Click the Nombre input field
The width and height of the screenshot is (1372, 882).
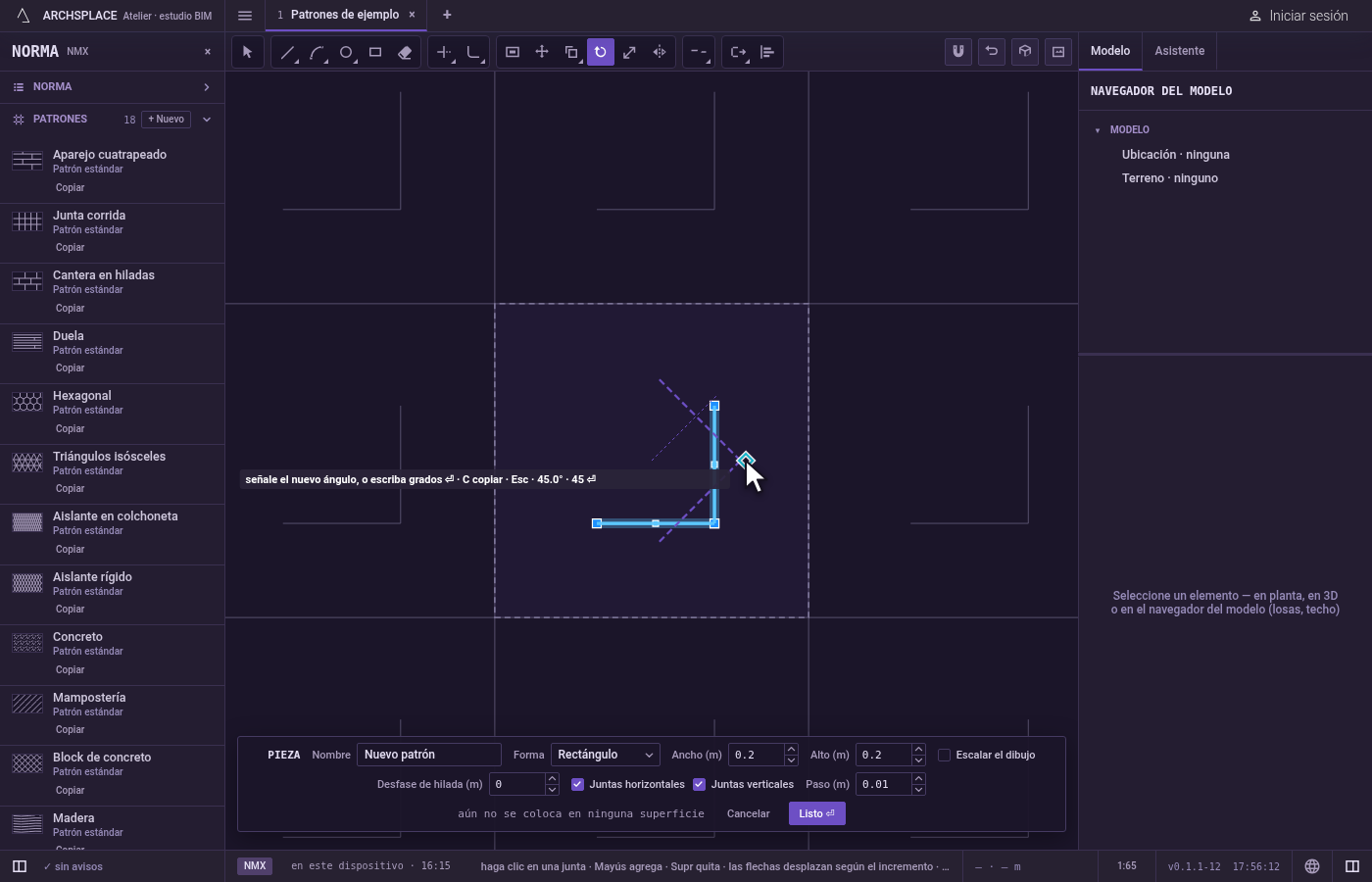coord(429,755)
